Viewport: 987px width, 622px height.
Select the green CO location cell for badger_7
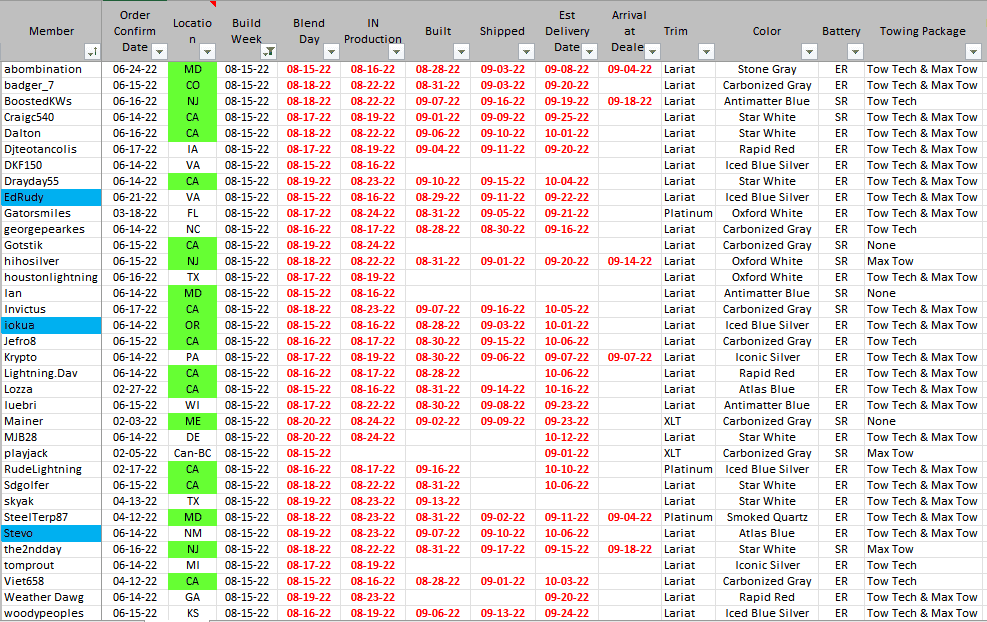click(192, 85)
